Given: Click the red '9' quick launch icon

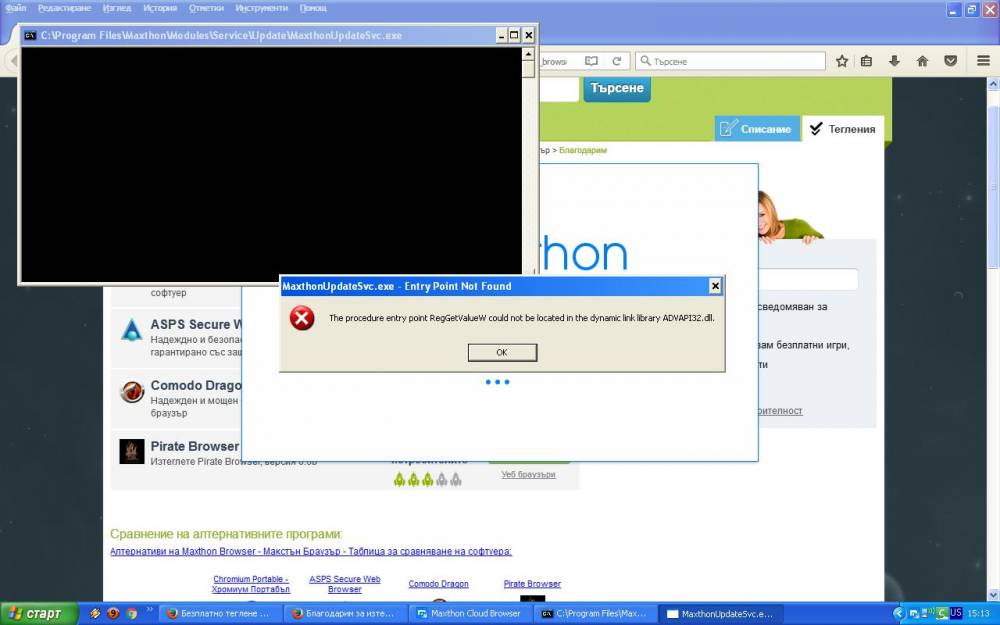Looking at the screenshot, I should coord(114,614).
